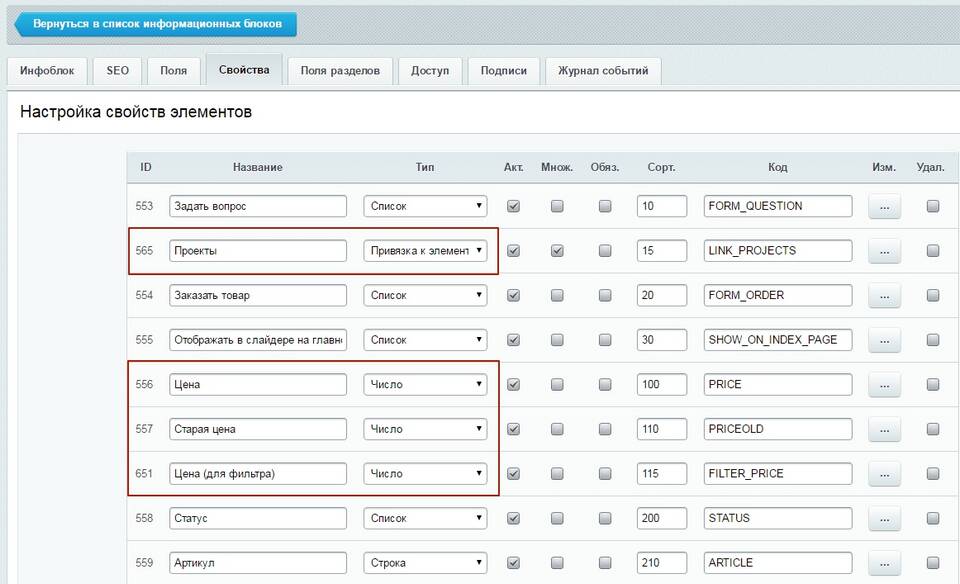Click sort field with value 15
The image size is (960, 584).
[x=662, y=251]
